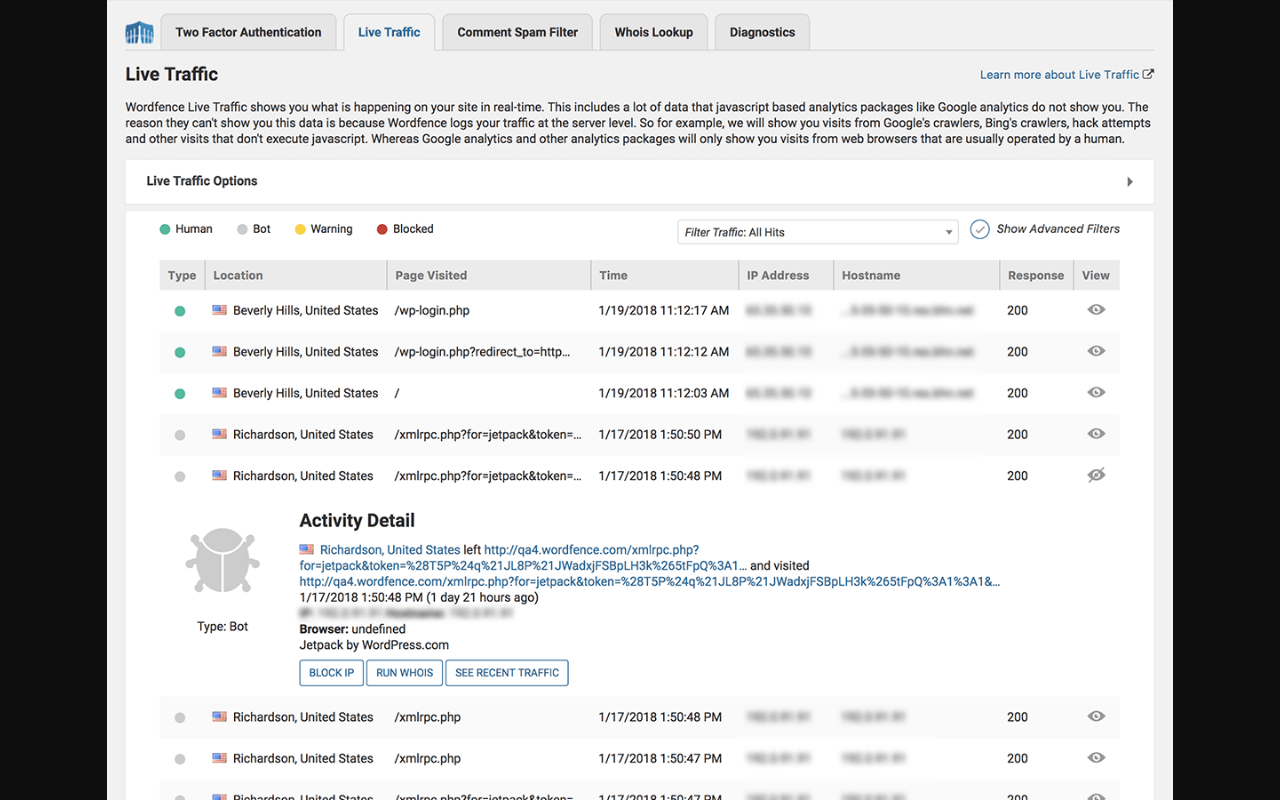Switch to the Two Factor Authentication tab
The width and height of the screenshot is (1280, 800).
248,32
